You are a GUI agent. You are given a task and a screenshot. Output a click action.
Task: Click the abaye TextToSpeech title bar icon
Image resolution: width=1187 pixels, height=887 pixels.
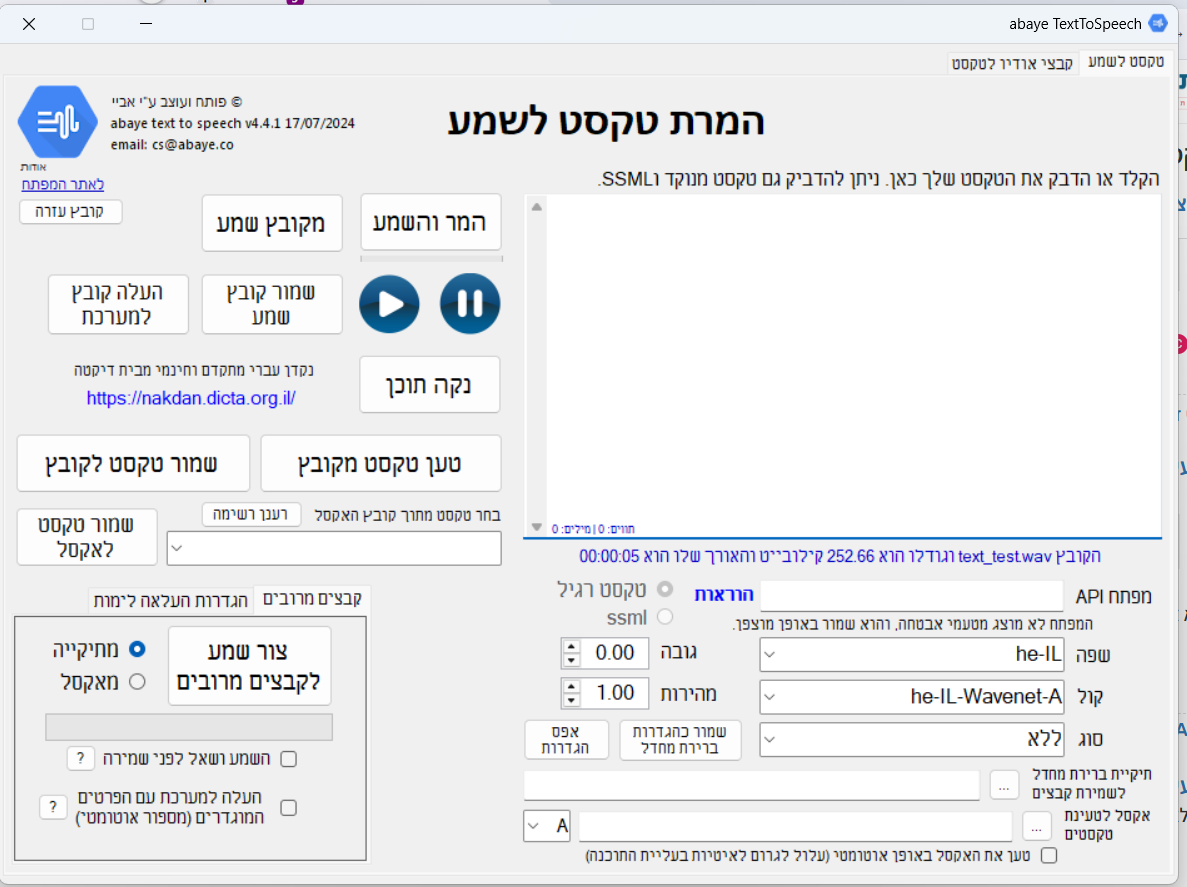tap(1157, 23)
